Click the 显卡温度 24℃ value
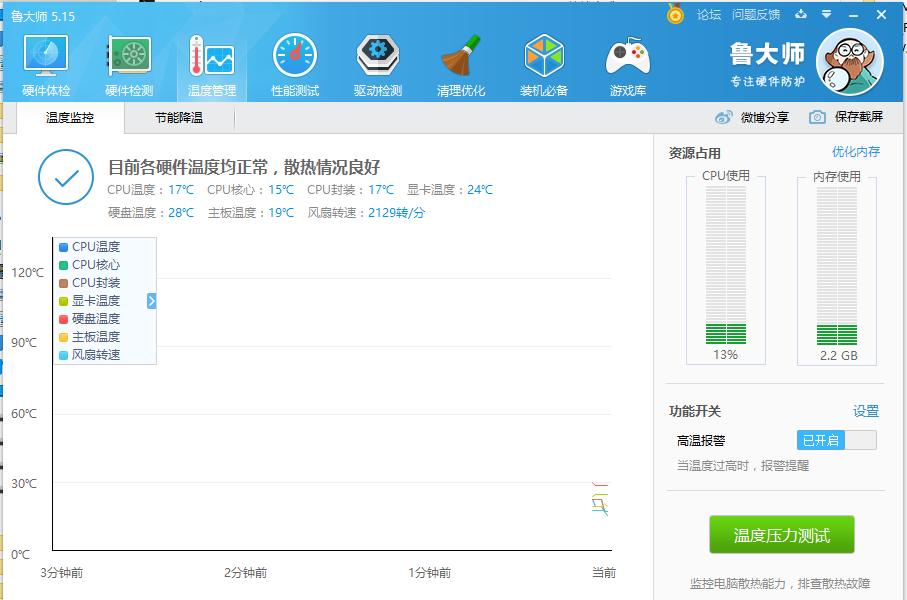Viewport: 907px width, 600px height. click(480, 190)
